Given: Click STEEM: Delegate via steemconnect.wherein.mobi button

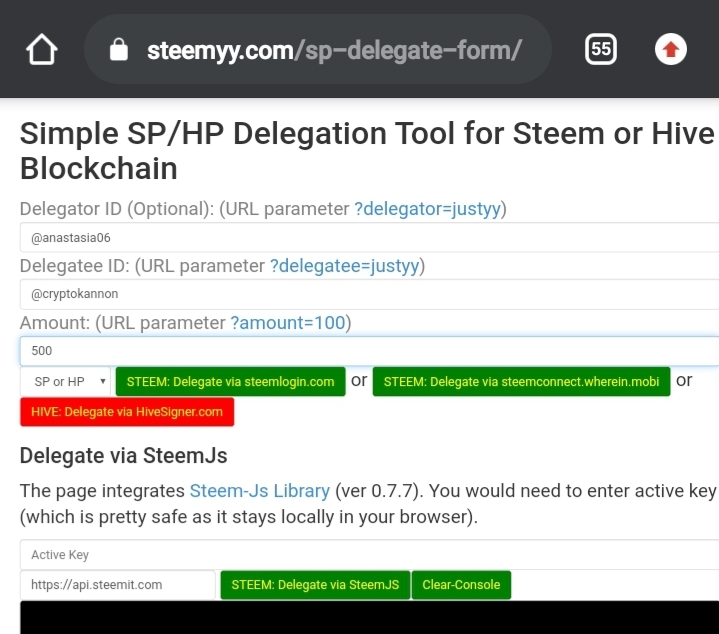Looking at the screenshot, I should pos(521,381).
